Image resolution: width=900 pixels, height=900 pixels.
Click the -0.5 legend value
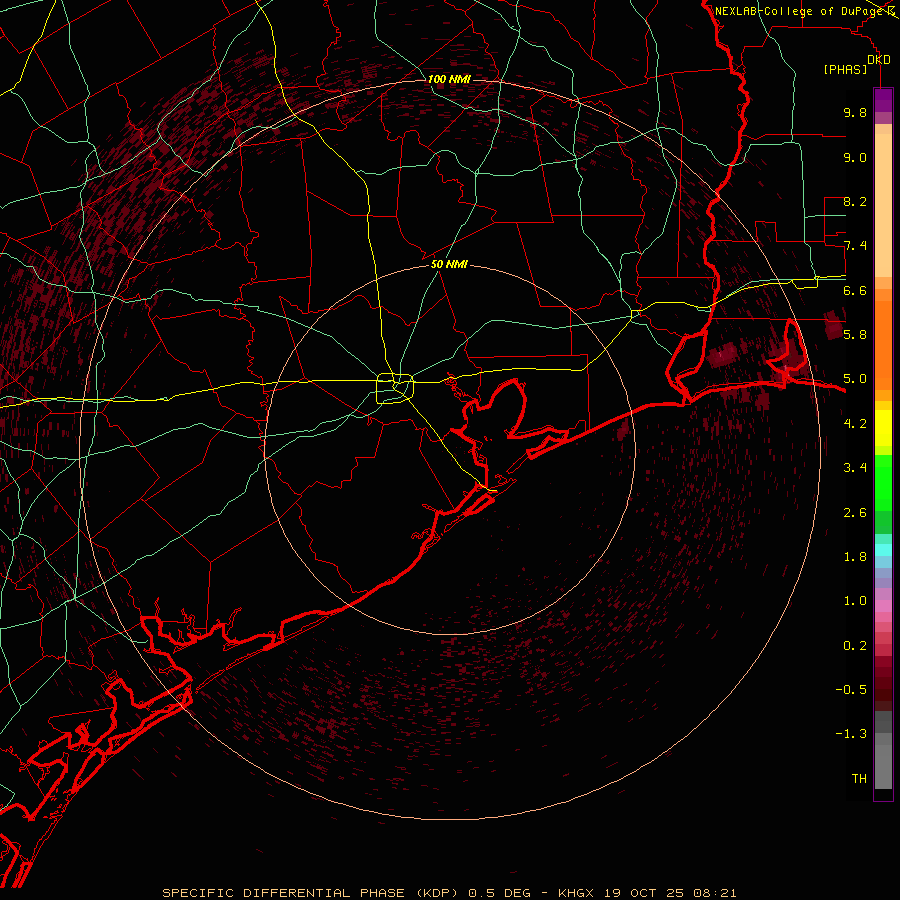pos(851,690)
